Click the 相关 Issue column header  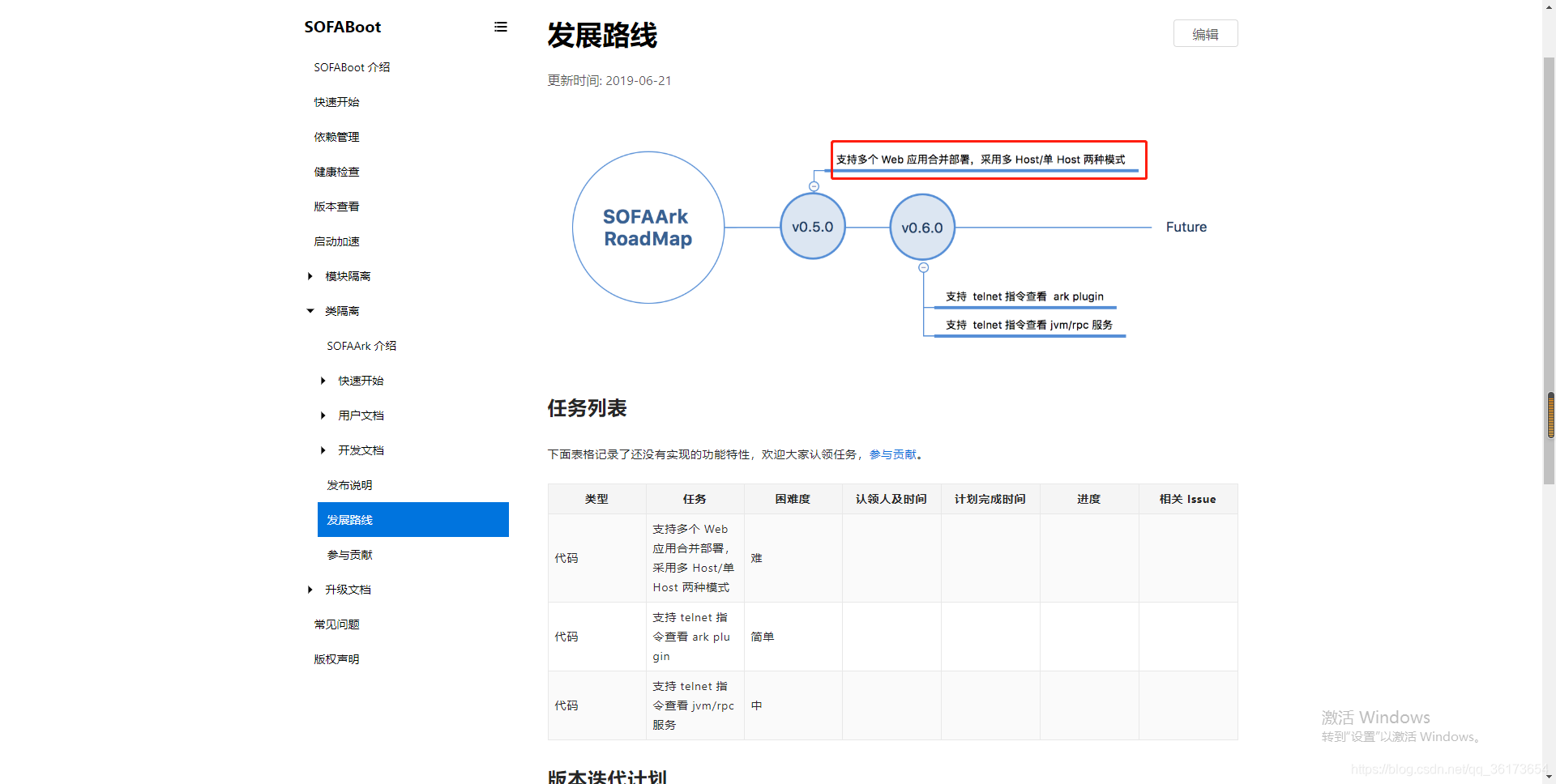click(1188, 499)
